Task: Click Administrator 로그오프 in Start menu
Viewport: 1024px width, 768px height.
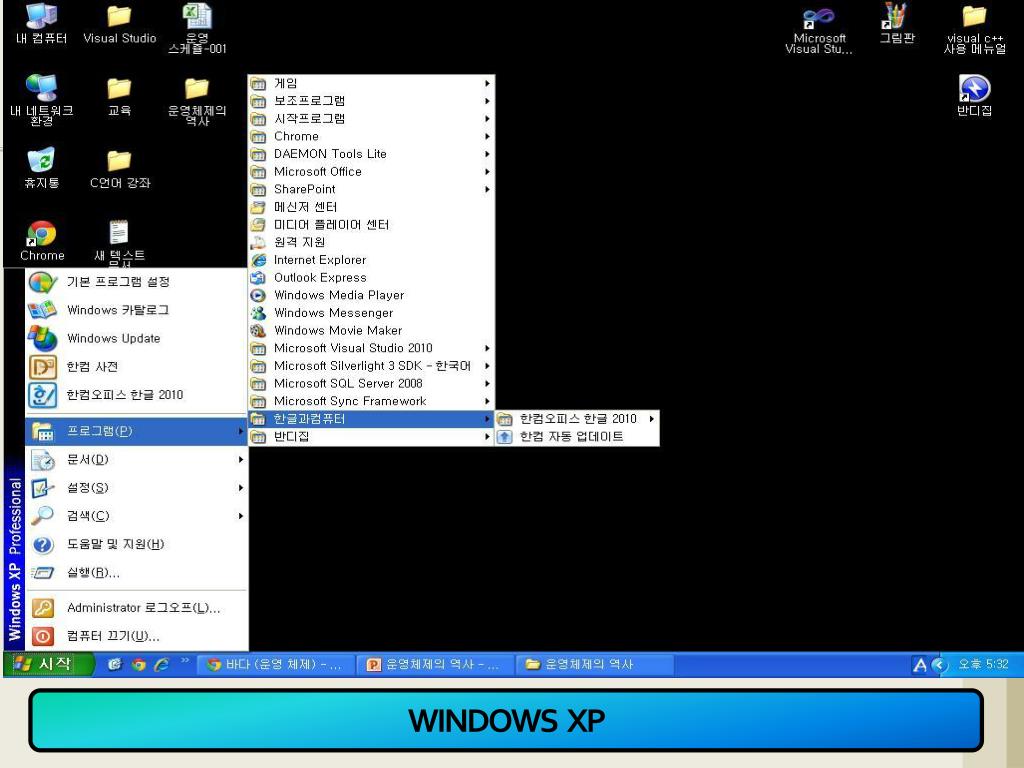Action: pyautogui.click(x=136, y=608)
